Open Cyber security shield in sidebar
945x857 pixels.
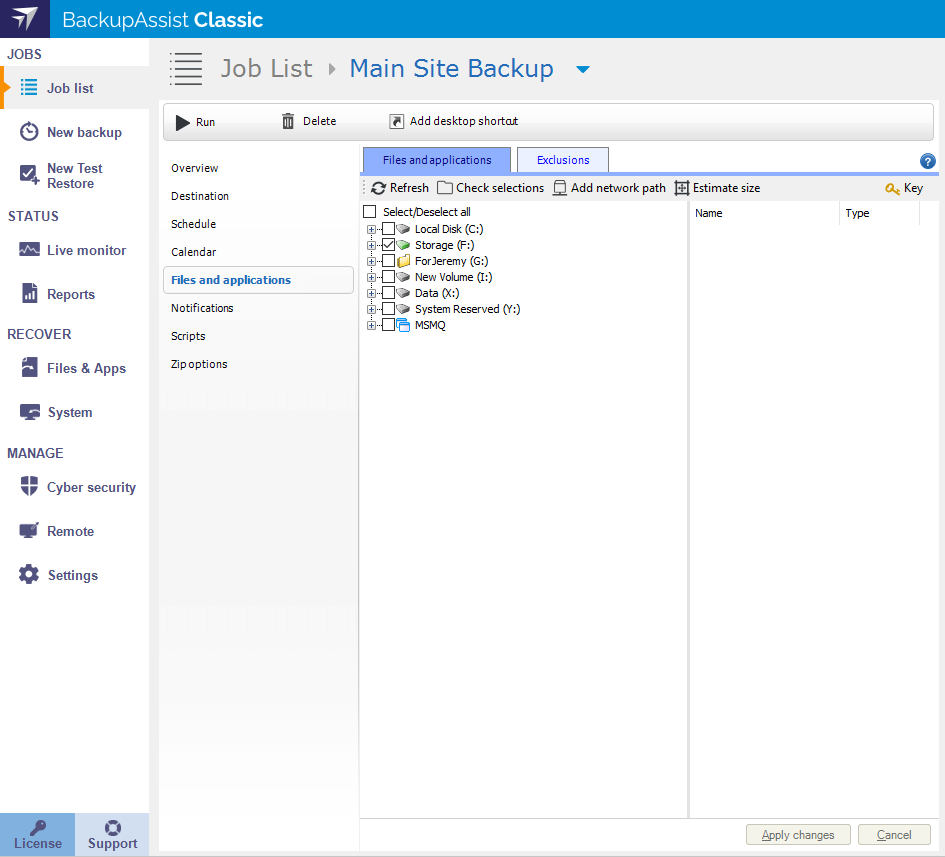point(30,487)
